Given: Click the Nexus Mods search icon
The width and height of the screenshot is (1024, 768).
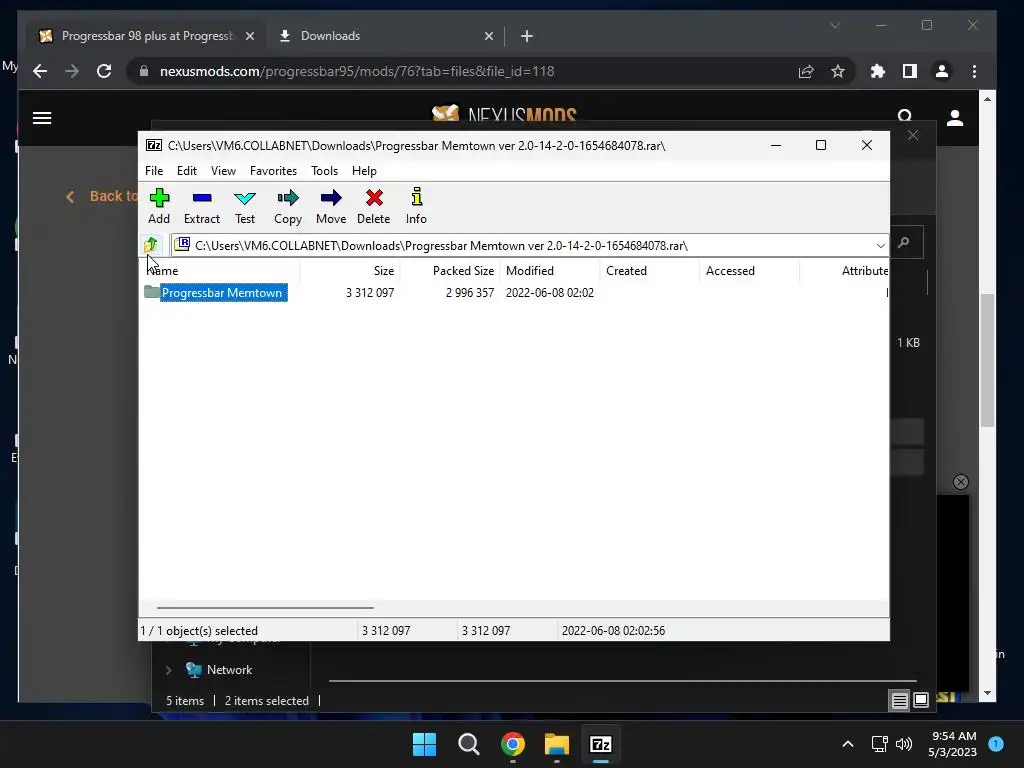Looking at the screenshot, I should [904, 116].
